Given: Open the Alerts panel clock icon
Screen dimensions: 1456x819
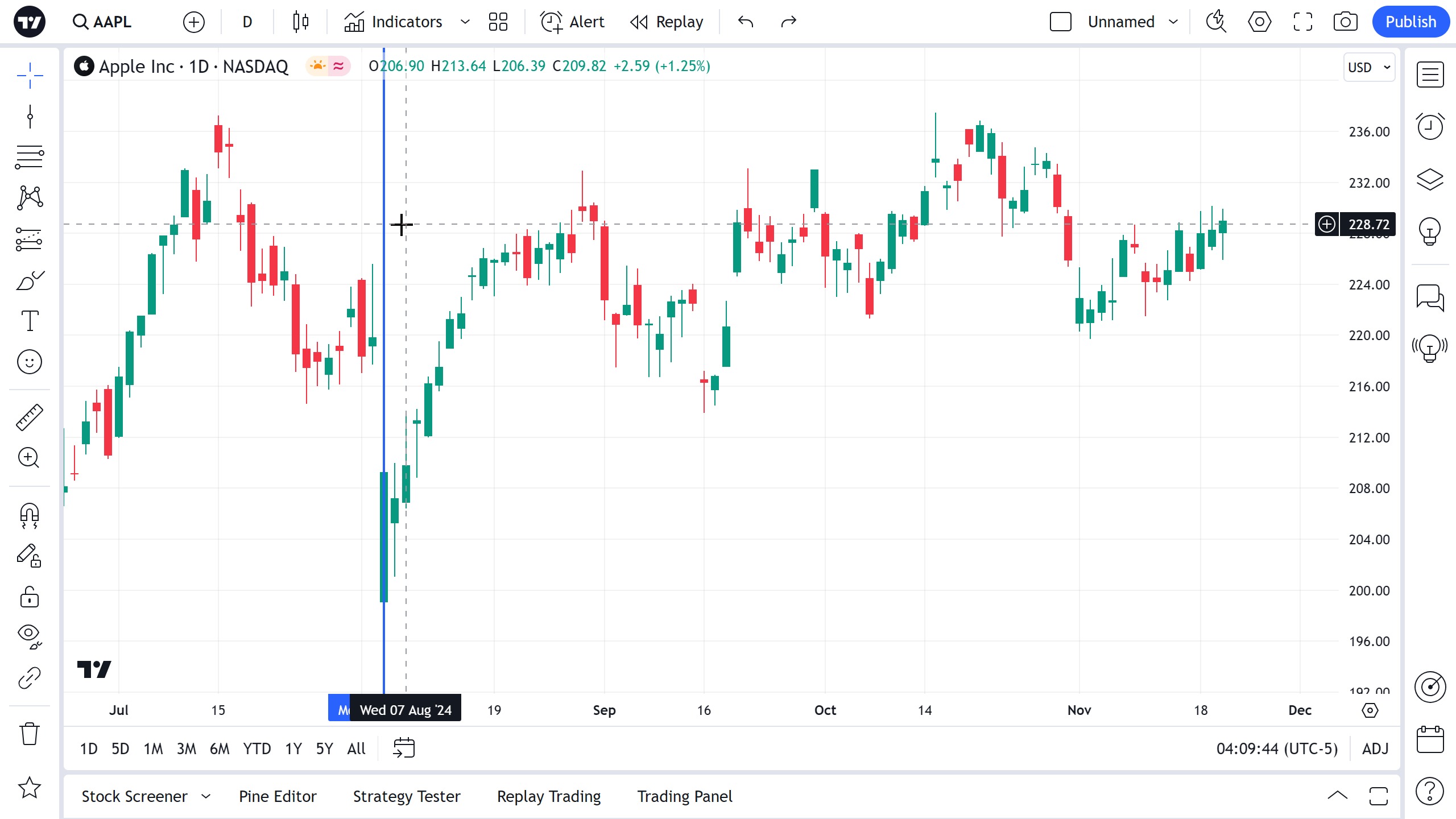Looking at the screenshot, I should coord(1430,126).
